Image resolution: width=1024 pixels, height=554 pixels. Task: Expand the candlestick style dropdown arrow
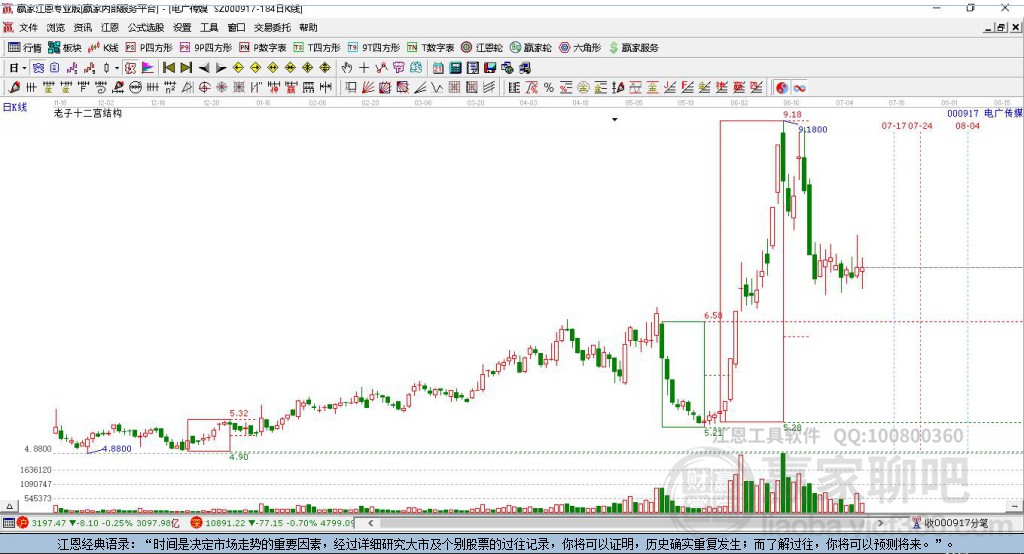click(117, 68)
